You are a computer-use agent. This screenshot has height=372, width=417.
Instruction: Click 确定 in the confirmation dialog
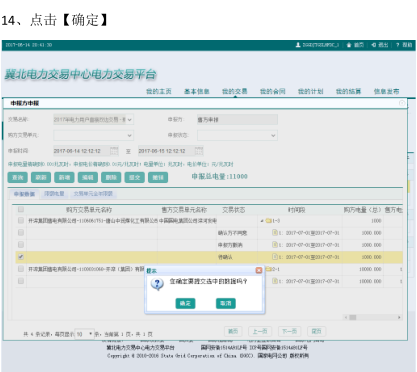point(185,303)
